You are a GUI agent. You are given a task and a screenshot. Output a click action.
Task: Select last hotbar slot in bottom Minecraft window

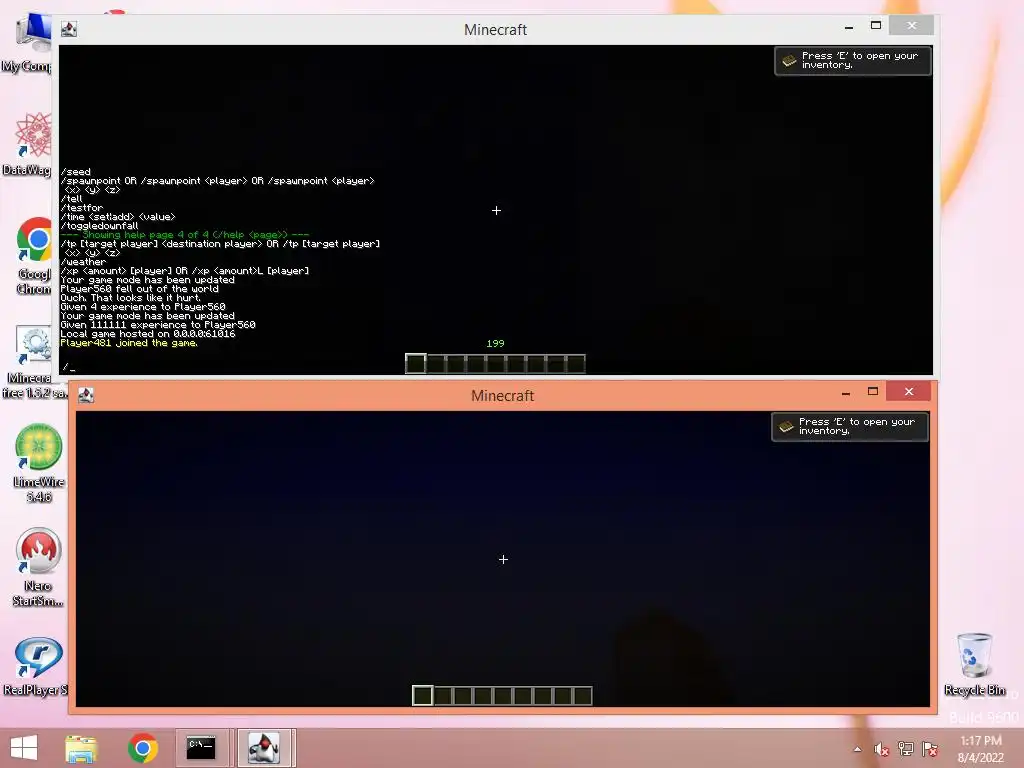(583, 696)
